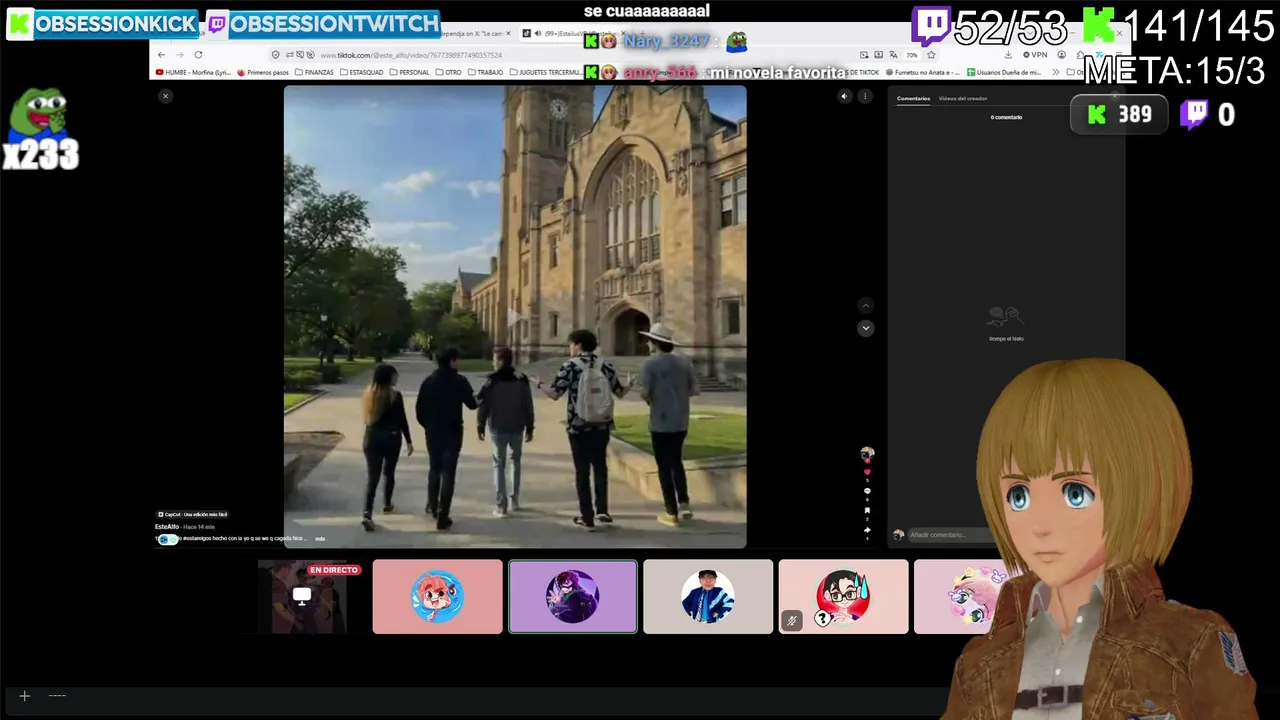Switch to the 'on X: Le cam...' browser tab
Image resolution: width=1280 pixels, height=720 pixels.
470,33
